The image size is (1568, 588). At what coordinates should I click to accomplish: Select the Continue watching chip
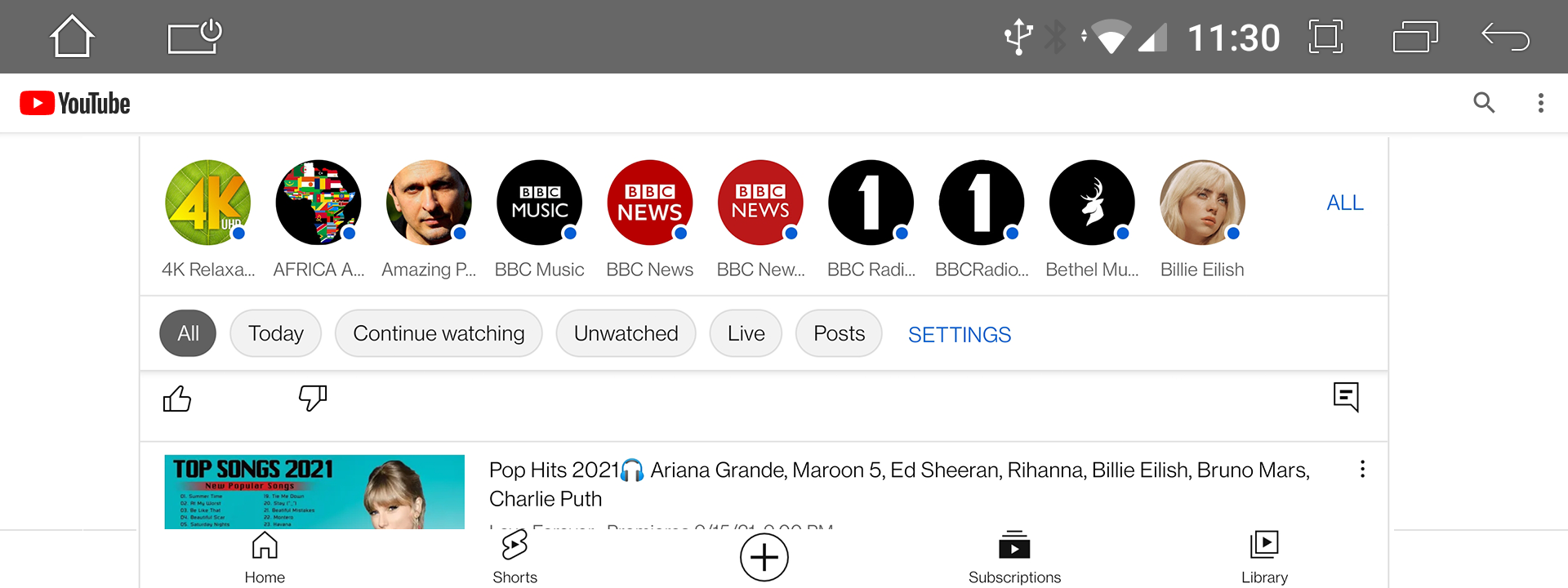(439, 333)
